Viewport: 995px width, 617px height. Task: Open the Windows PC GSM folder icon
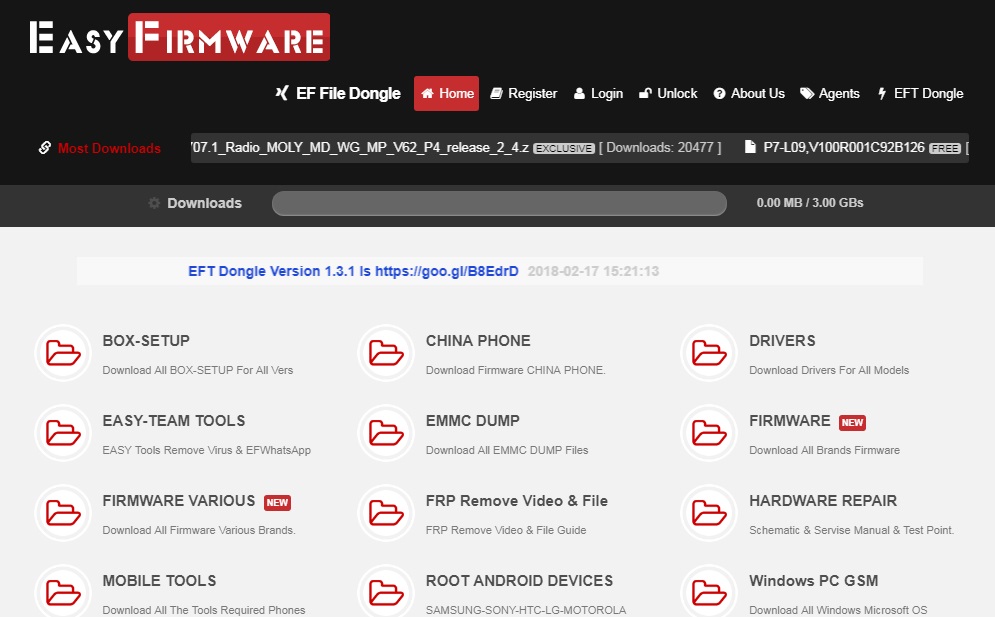coord(708,592)
